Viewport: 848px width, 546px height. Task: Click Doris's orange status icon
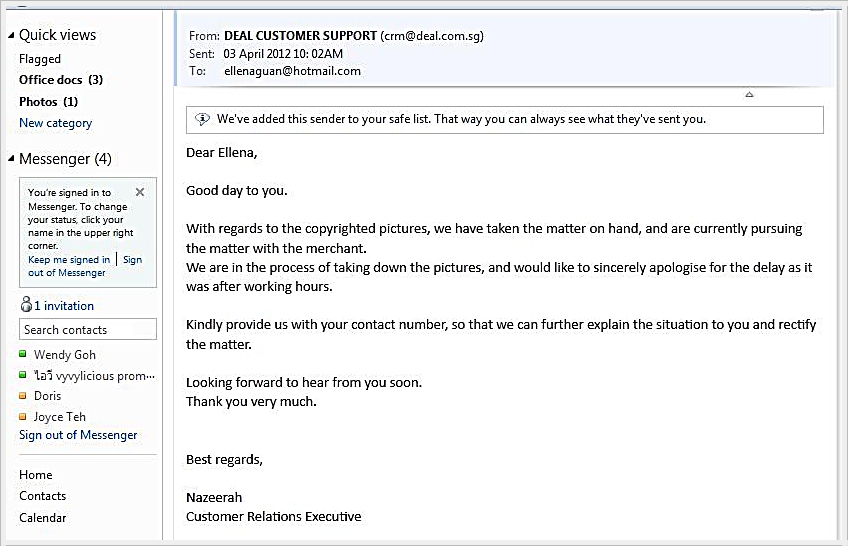23,396
